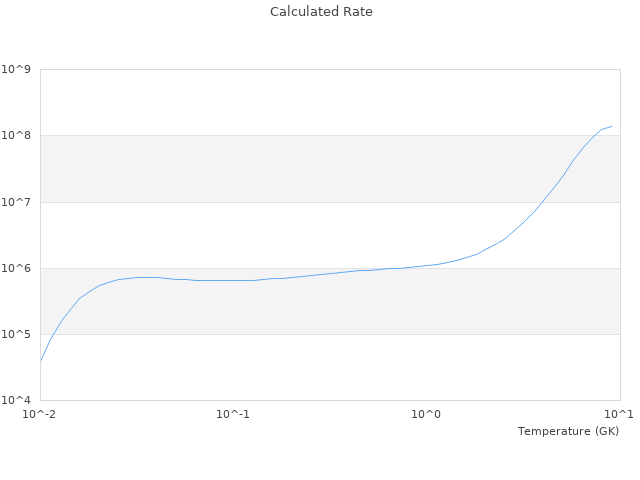Screen dimensions: 640x480
Task: Click the blue curve's leftmost starting point
Action: [x=41, y=360]
